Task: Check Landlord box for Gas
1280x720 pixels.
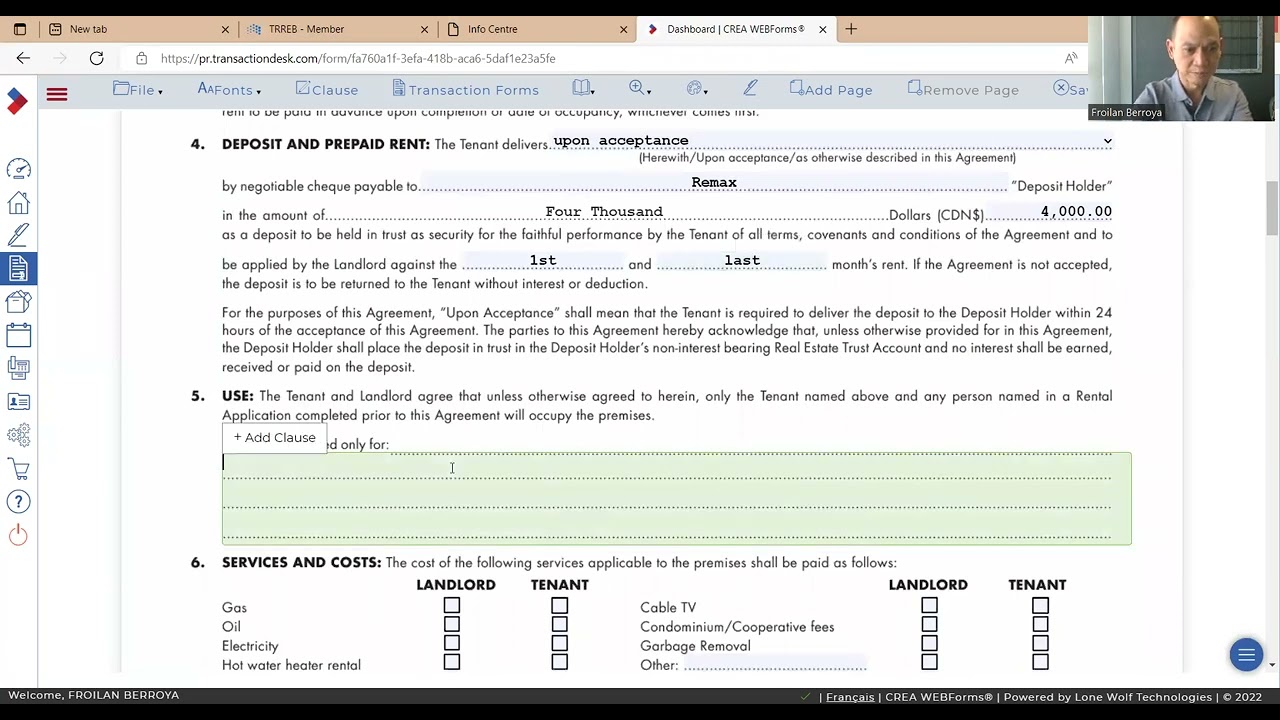Action: pyautogui.click(x=452, y=605)
